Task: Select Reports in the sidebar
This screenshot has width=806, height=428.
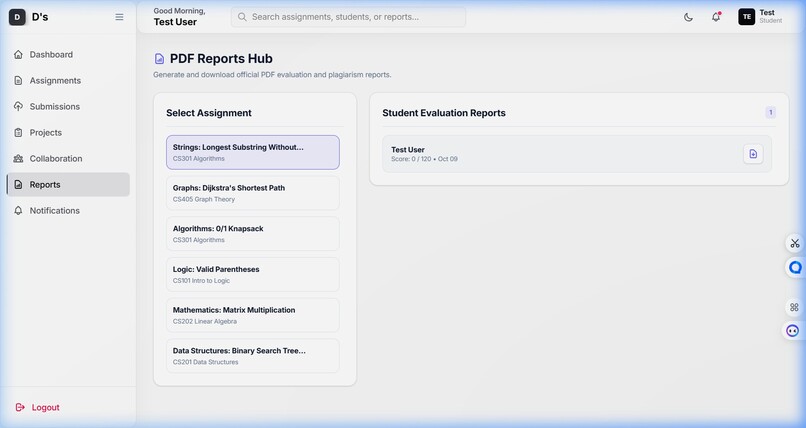Action: [x=68, y=184]
